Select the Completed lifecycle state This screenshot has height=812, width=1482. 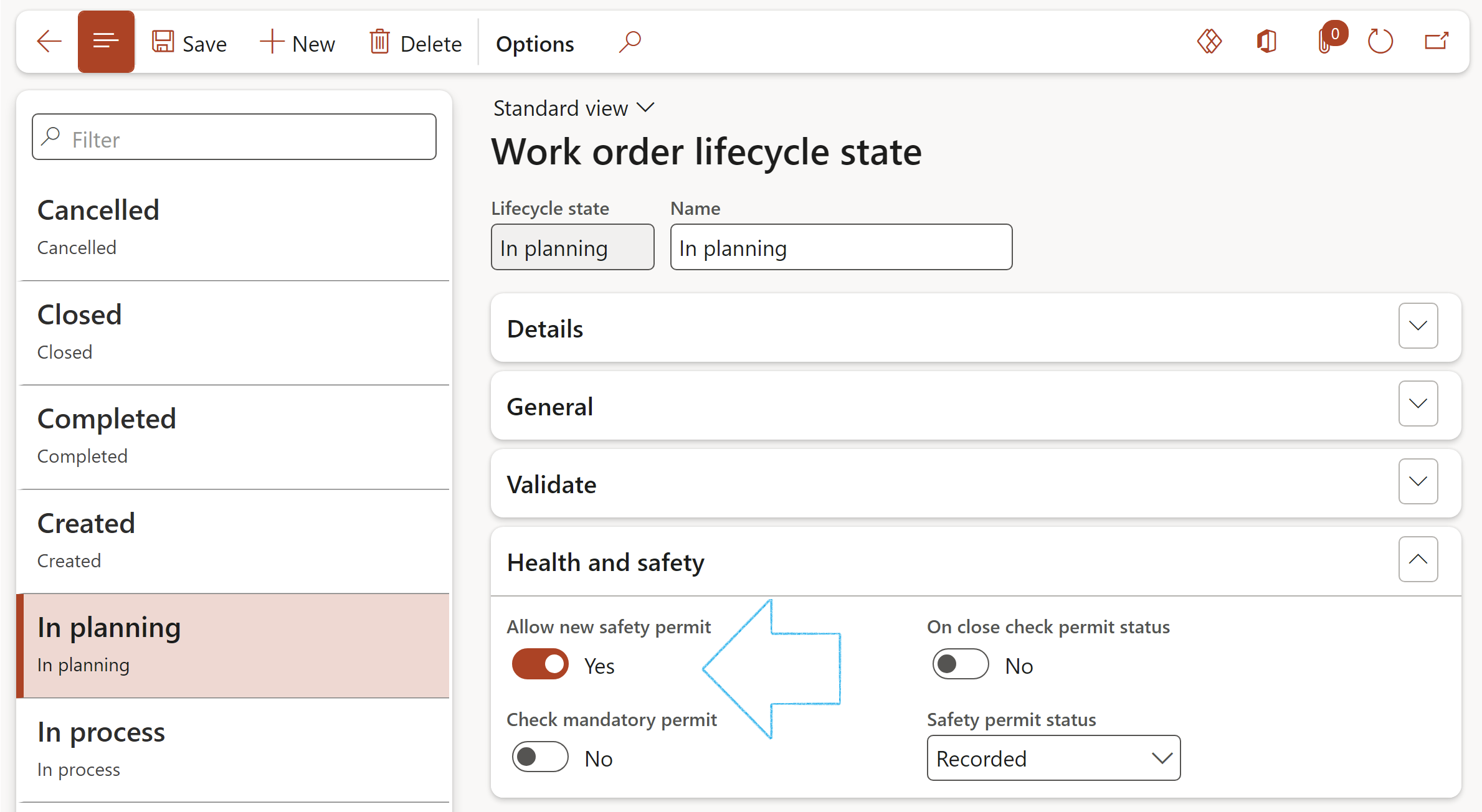[x=234, y=437]
